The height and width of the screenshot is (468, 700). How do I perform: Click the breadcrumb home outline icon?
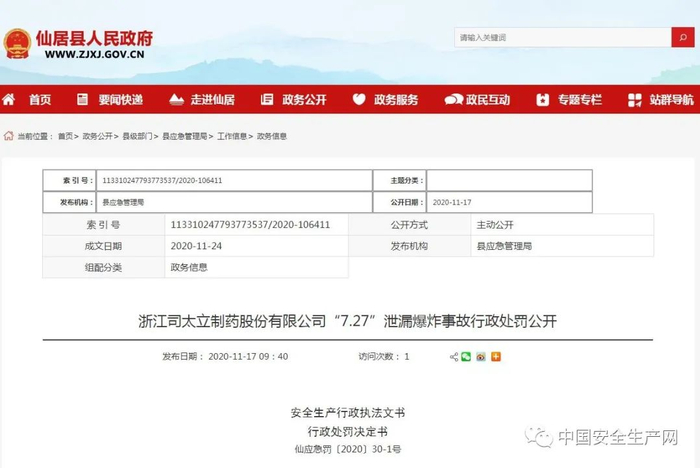tap(8, 136)
